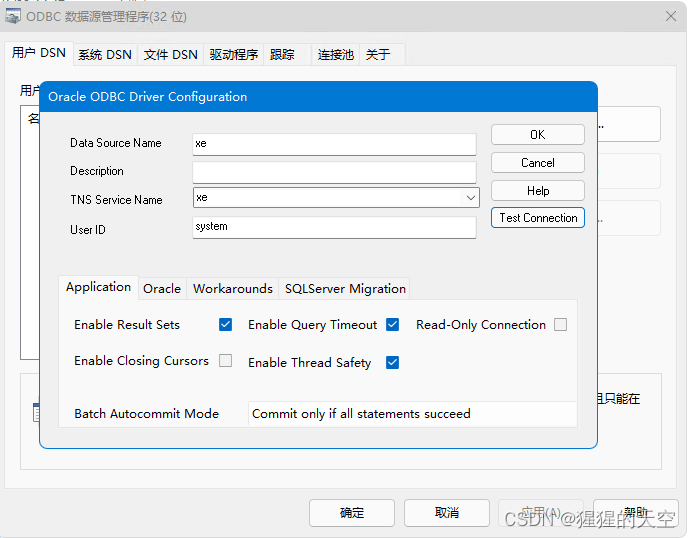
Task: Toggle Enable Query Timeout checkbox
Action: (x=393, y=325)
